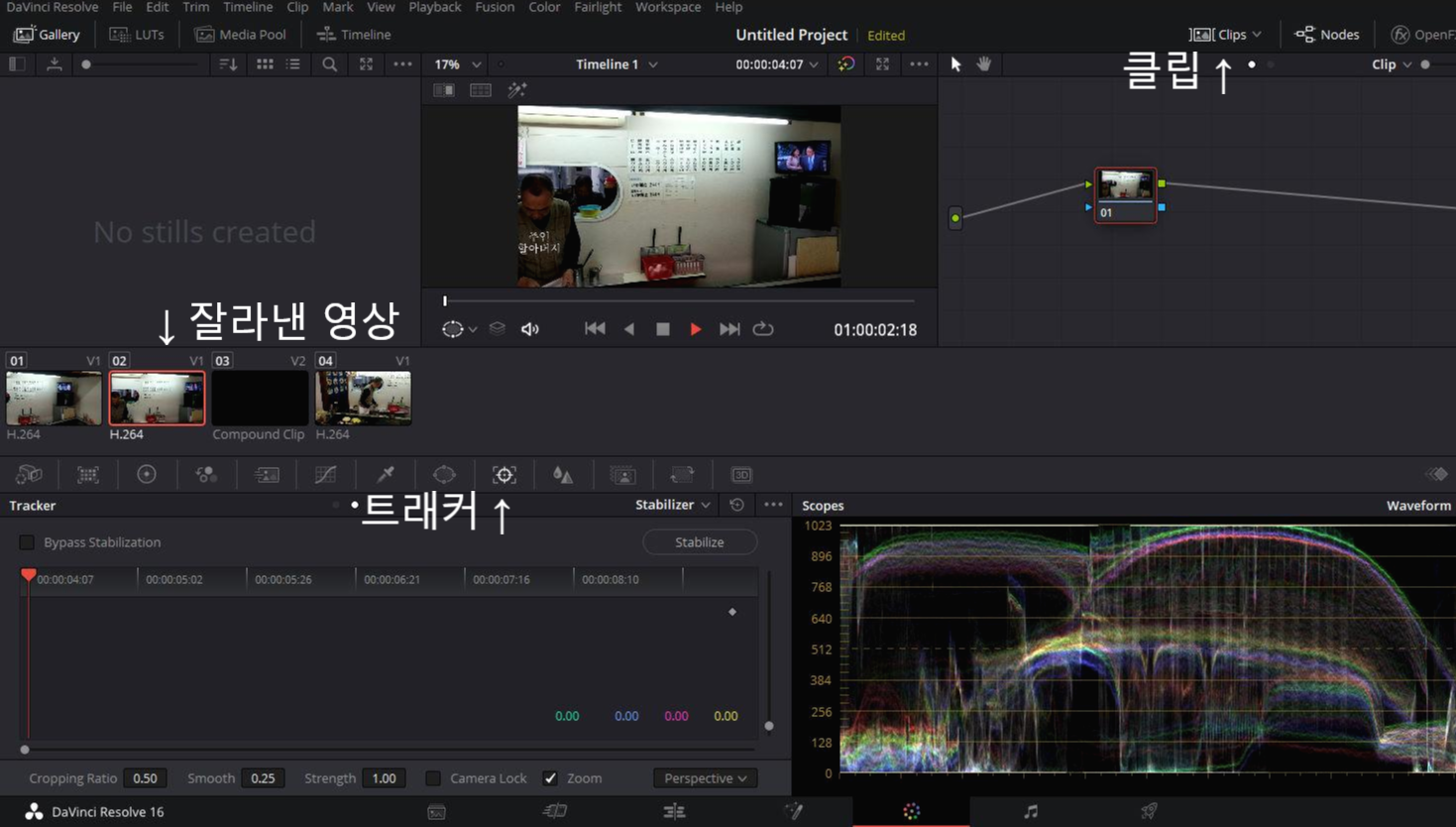Enable the Camera Lock checkbox

(x=433, y=777)
